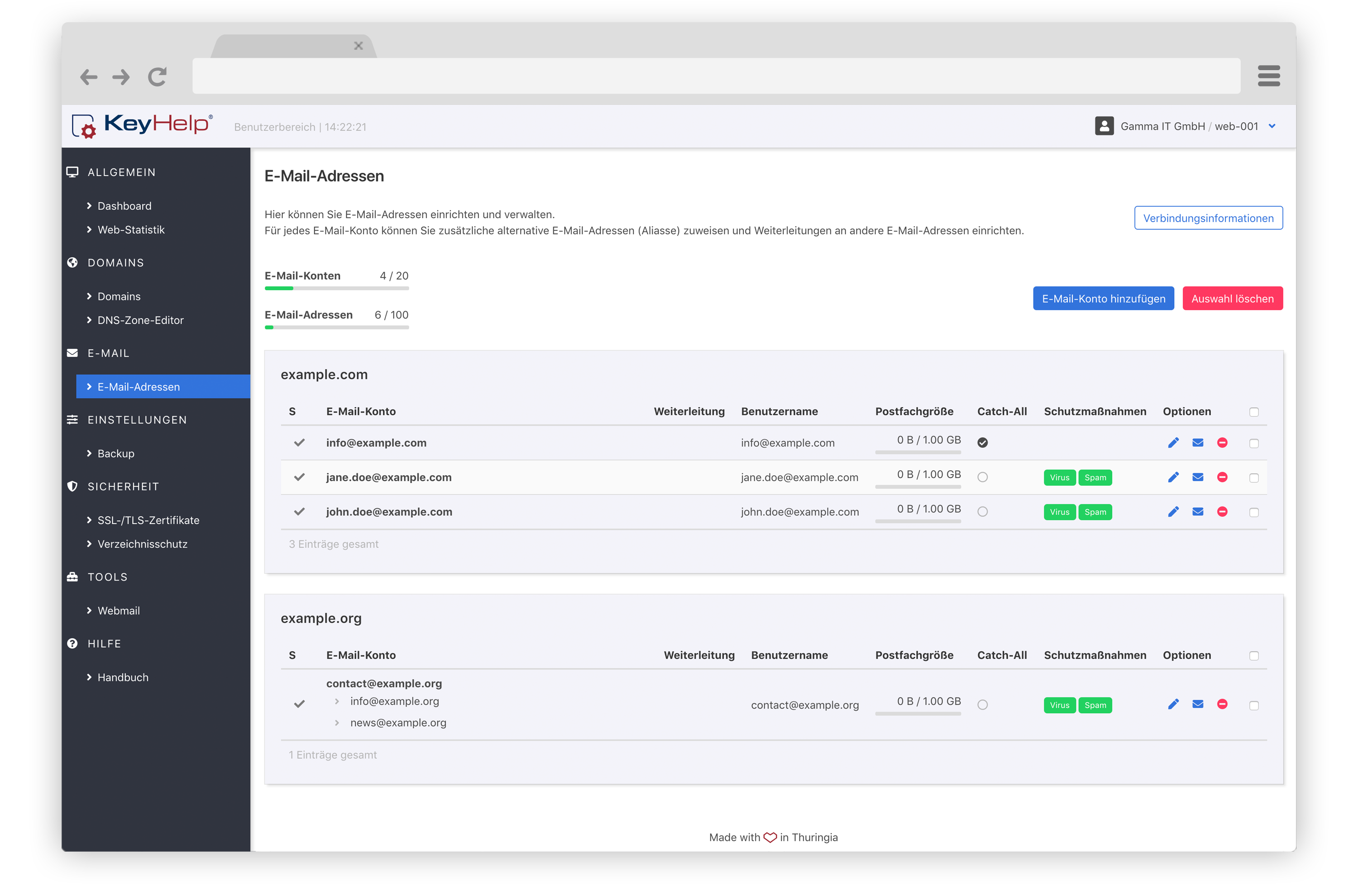The width and height of the screenshot is (1358, 896).
Task: Edit info@example.com using the pencil icon
Action: [1174, 442]
